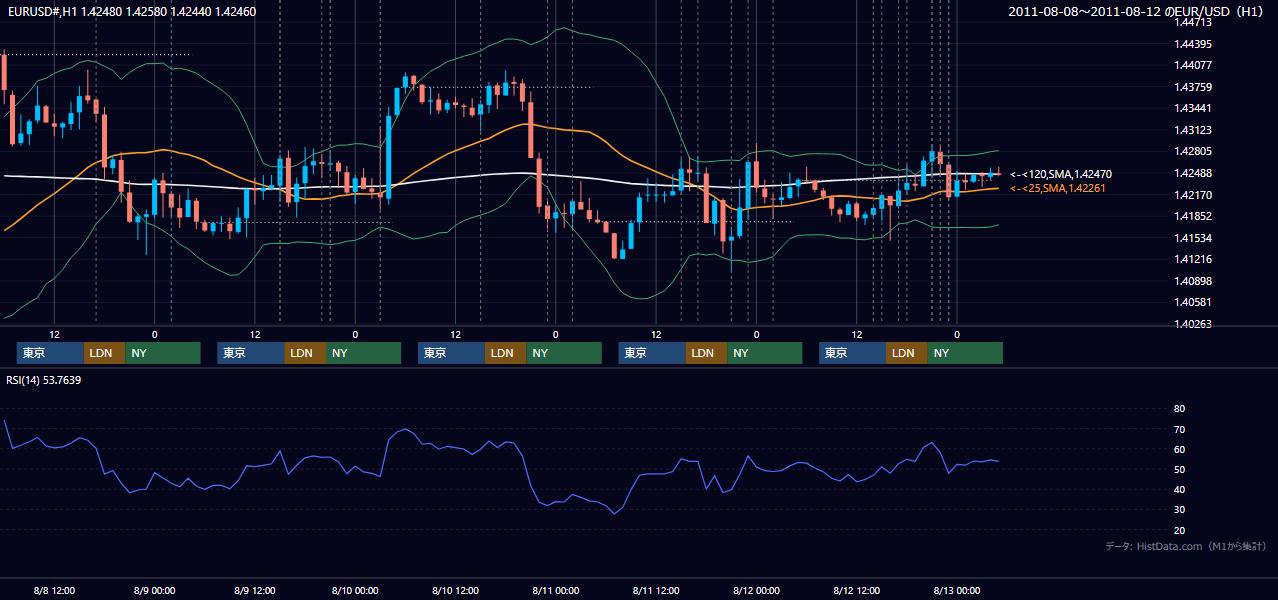This screenshot has height=600, width=1278.
Task: Click price axis value 1.41216
Action: tap(1193, 259)
